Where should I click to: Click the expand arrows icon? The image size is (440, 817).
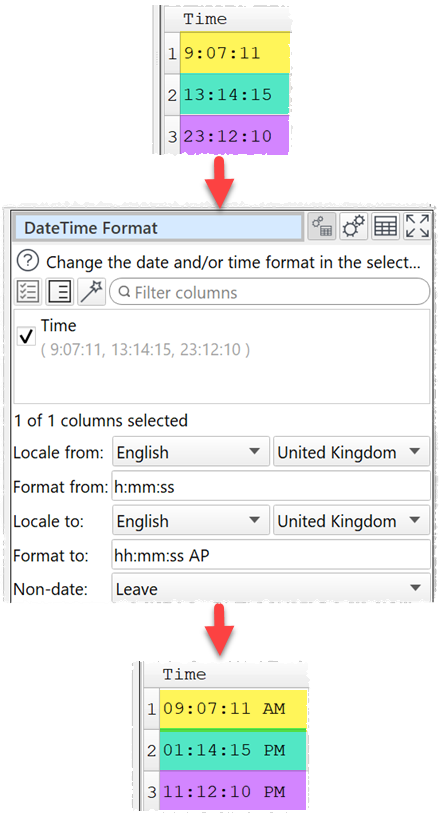[x=418, y=227]
